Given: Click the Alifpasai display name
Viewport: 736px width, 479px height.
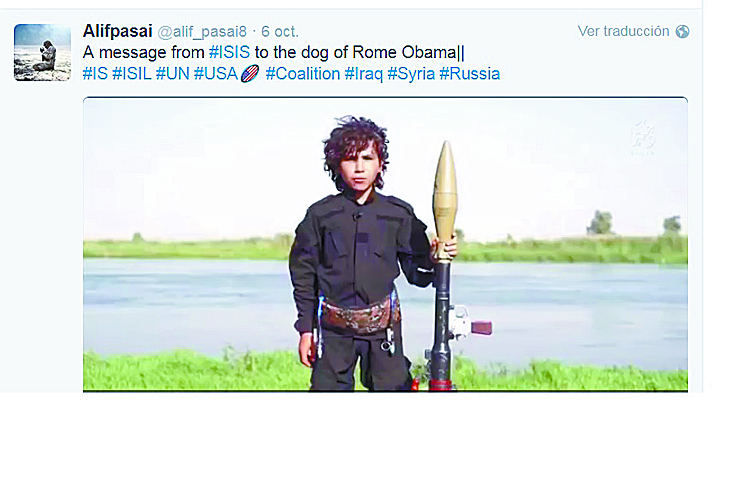Looking at the screenshot, I should (117, 31).
